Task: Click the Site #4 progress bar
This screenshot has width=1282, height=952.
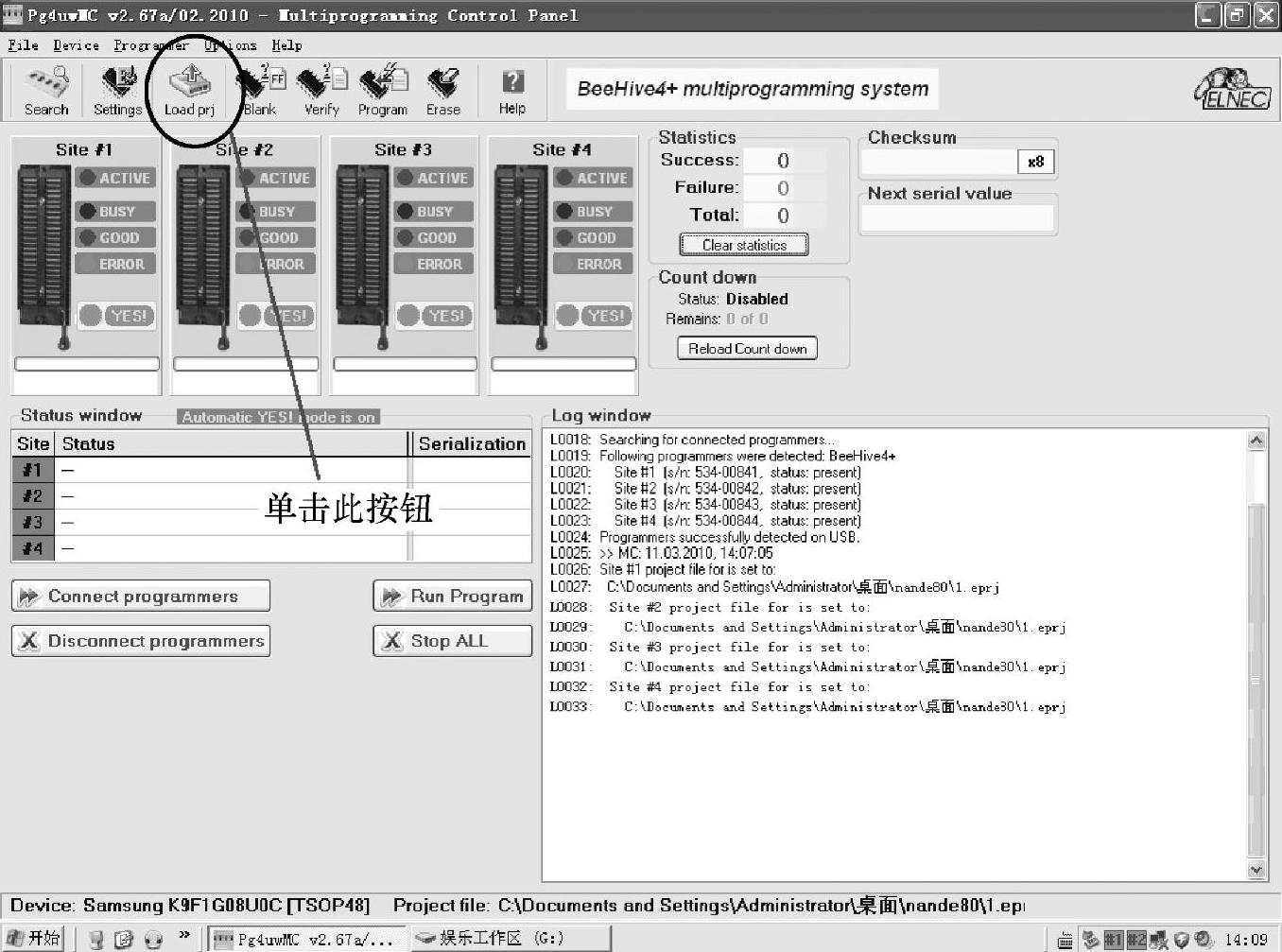Action: [x=563, y=364]
